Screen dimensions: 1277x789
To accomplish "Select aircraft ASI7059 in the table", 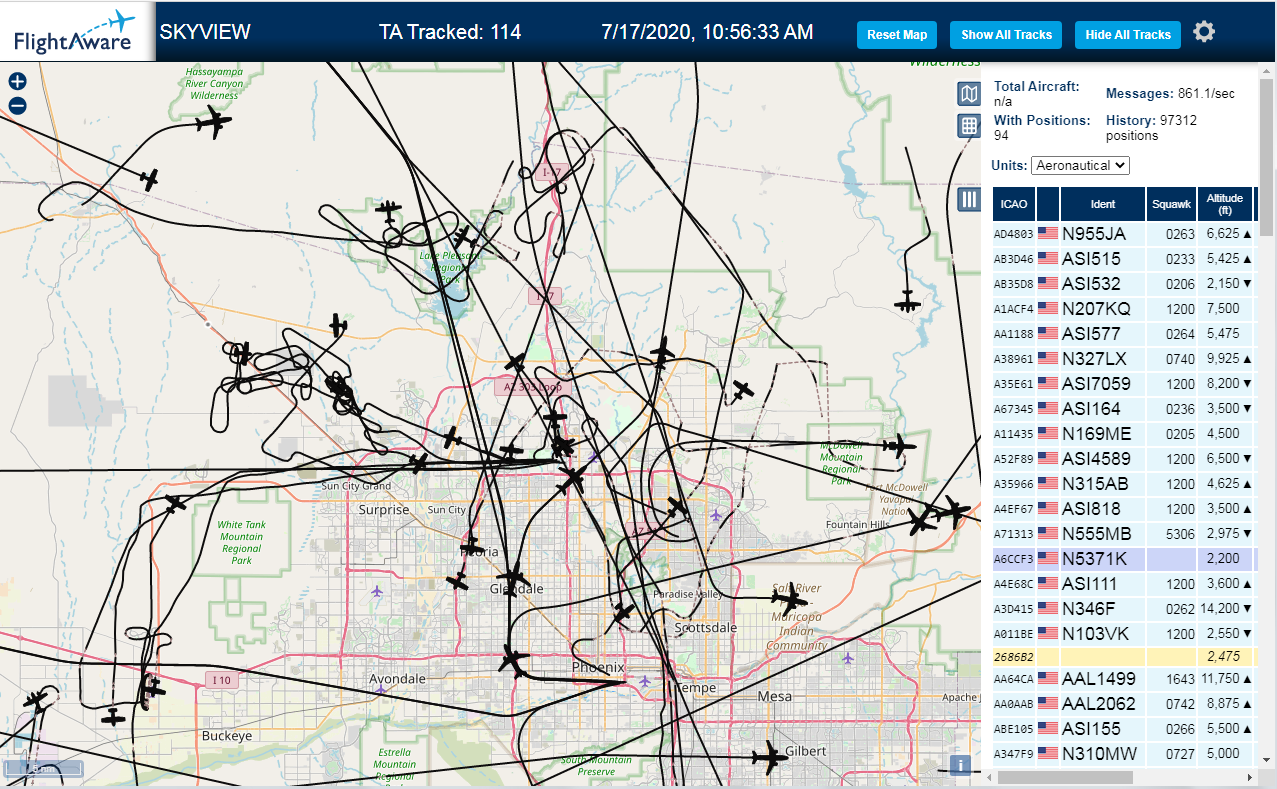I will pyautogui.click(x=1125, y=384).
